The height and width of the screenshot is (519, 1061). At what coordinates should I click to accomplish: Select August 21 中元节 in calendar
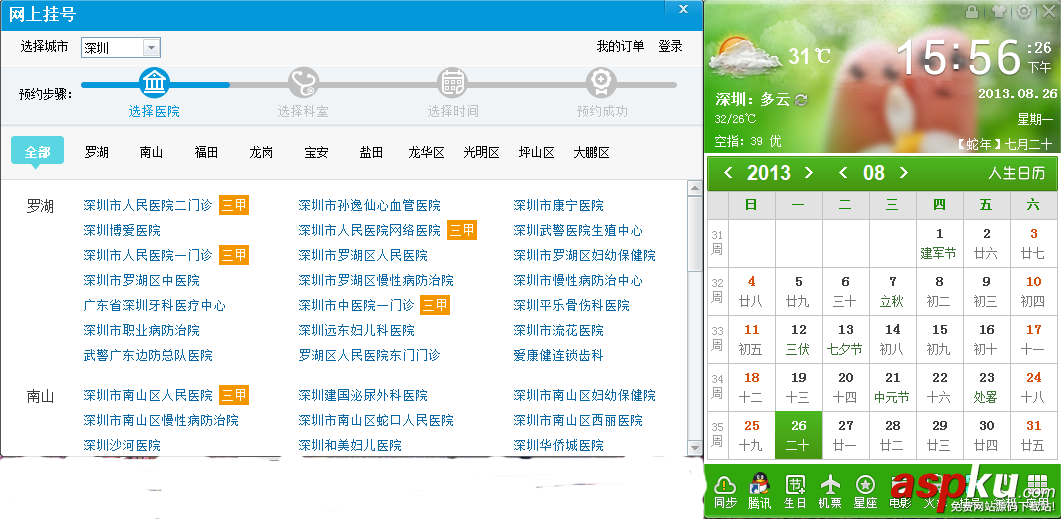tap(893, 387)
